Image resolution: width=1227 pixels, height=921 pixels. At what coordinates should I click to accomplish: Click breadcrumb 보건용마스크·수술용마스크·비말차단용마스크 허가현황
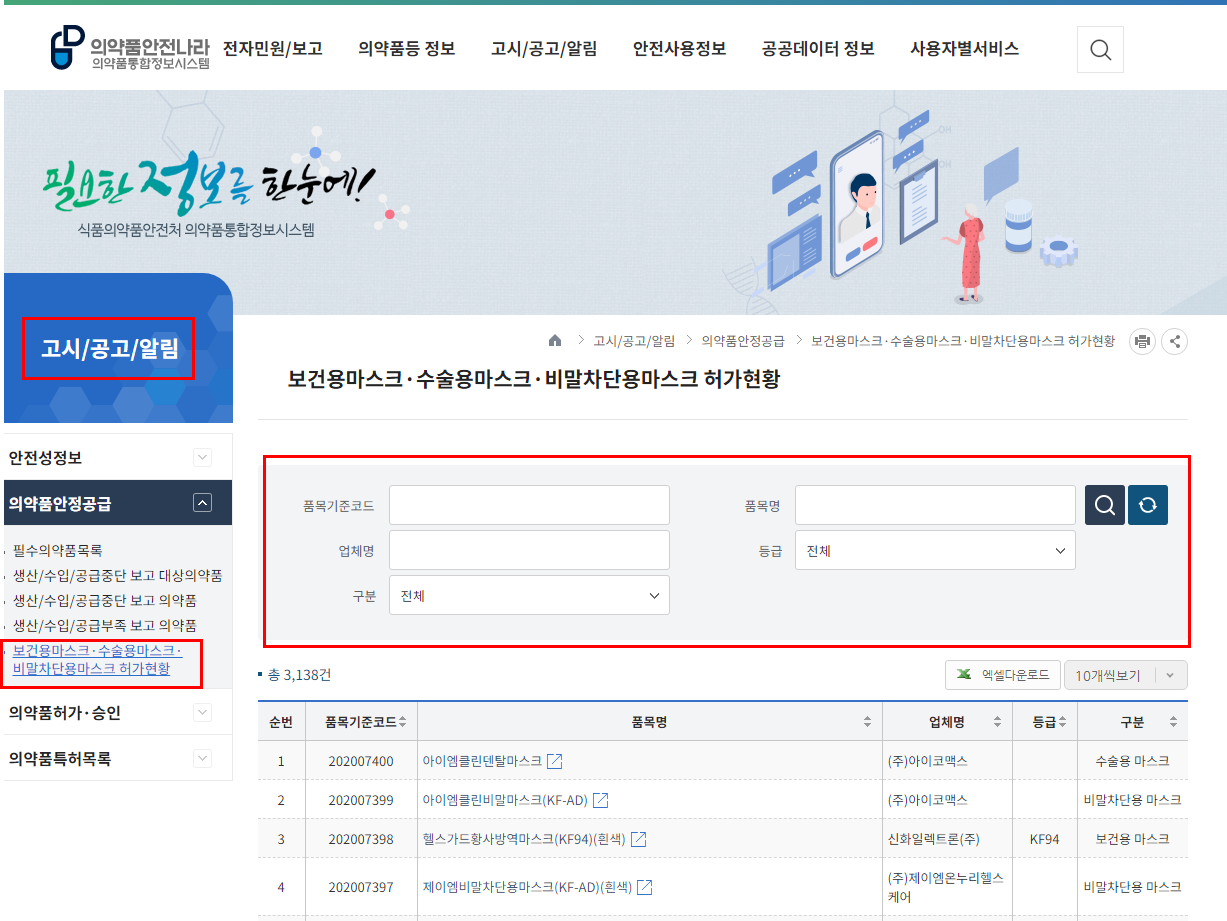pos(963,341)
